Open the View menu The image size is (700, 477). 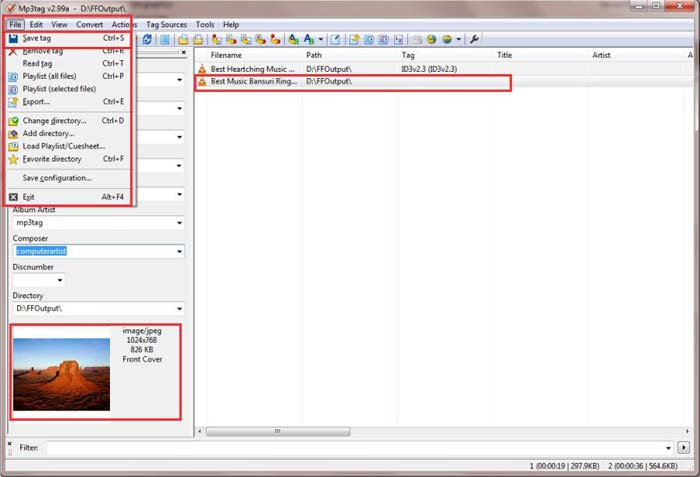point(59,25)
